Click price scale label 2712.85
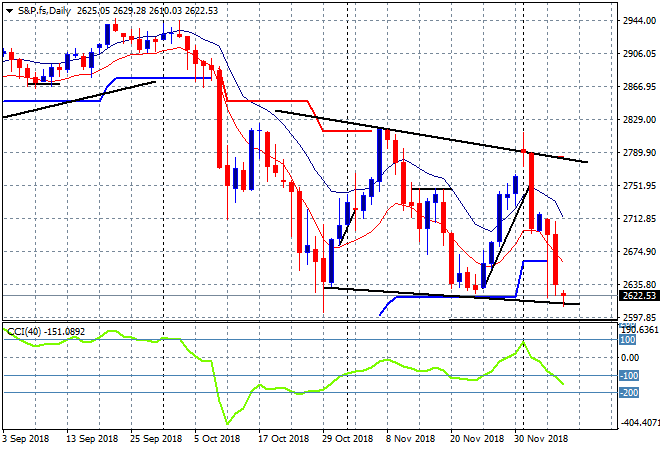The height and width of the screenshot is (450, 660). click(x=639, y=218)
